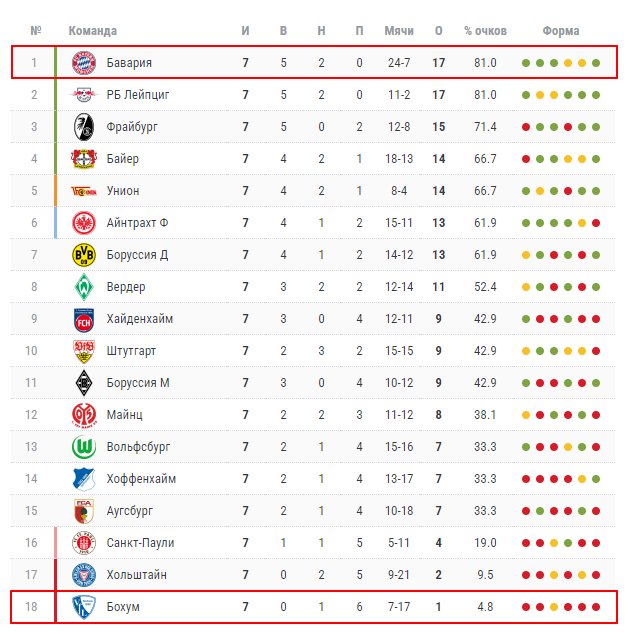The image size is (628, 634).
Task: Click the Bochum club logo
Action: 83,607
